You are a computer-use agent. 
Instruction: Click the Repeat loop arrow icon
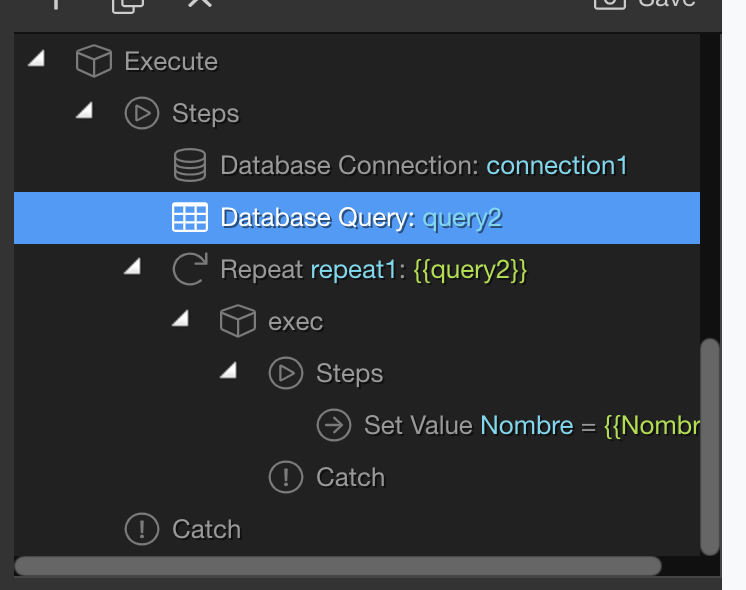pos(190,269)
